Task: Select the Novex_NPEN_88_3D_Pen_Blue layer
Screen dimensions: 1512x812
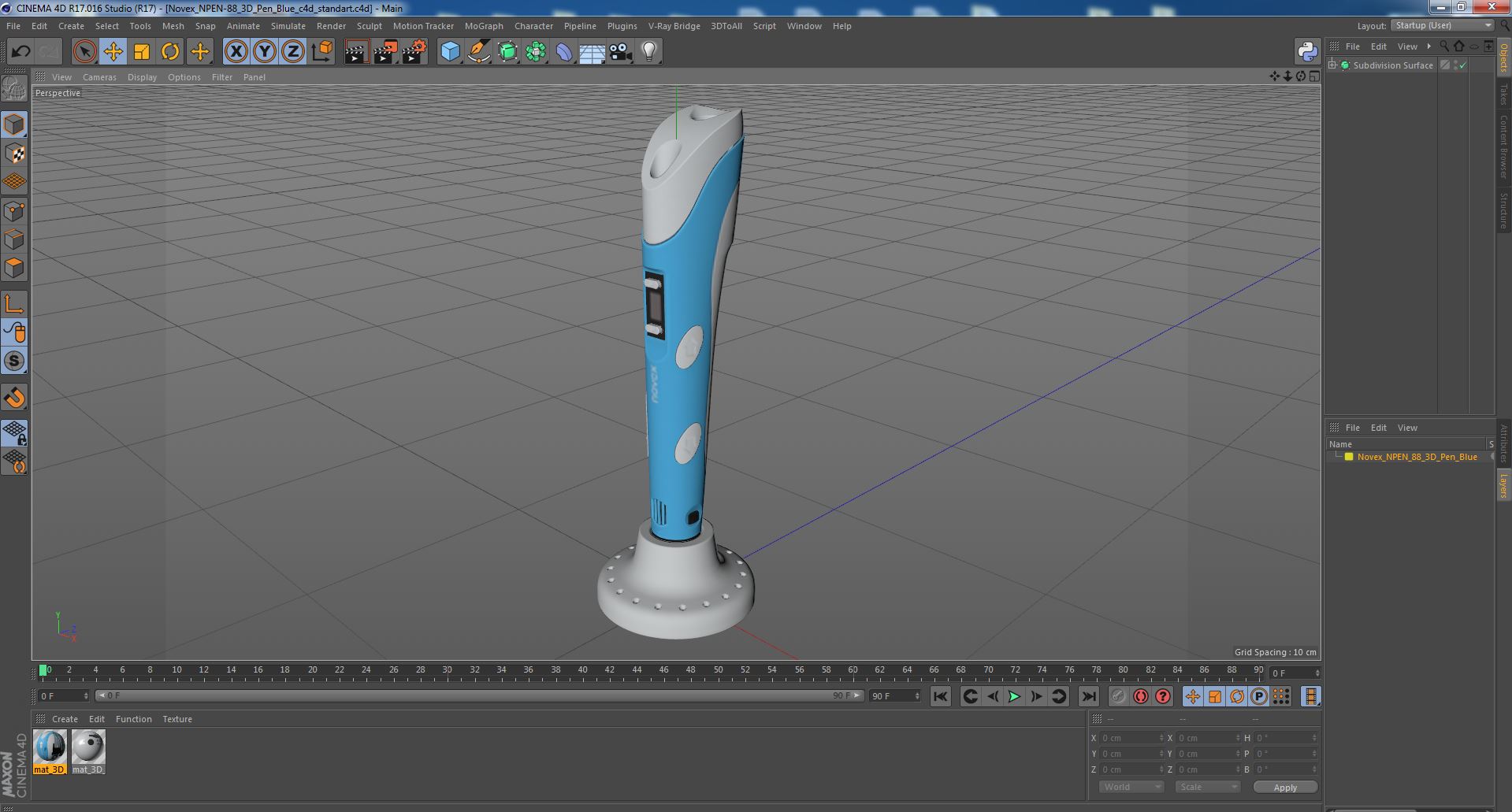Action: 1417,457
